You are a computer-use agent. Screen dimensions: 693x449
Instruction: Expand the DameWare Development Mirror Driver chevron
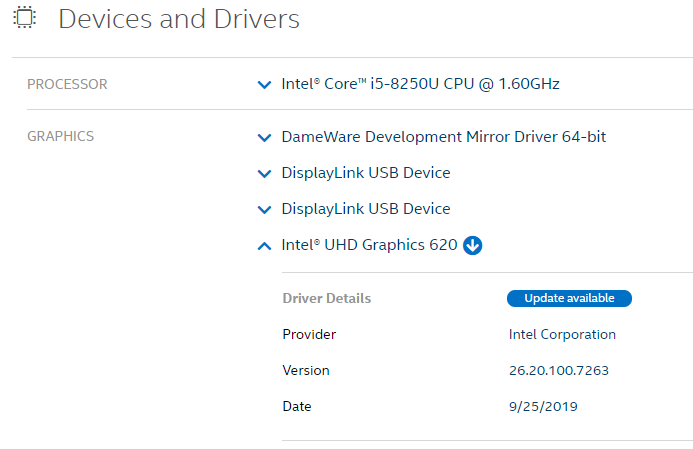[x=264, y=137]
